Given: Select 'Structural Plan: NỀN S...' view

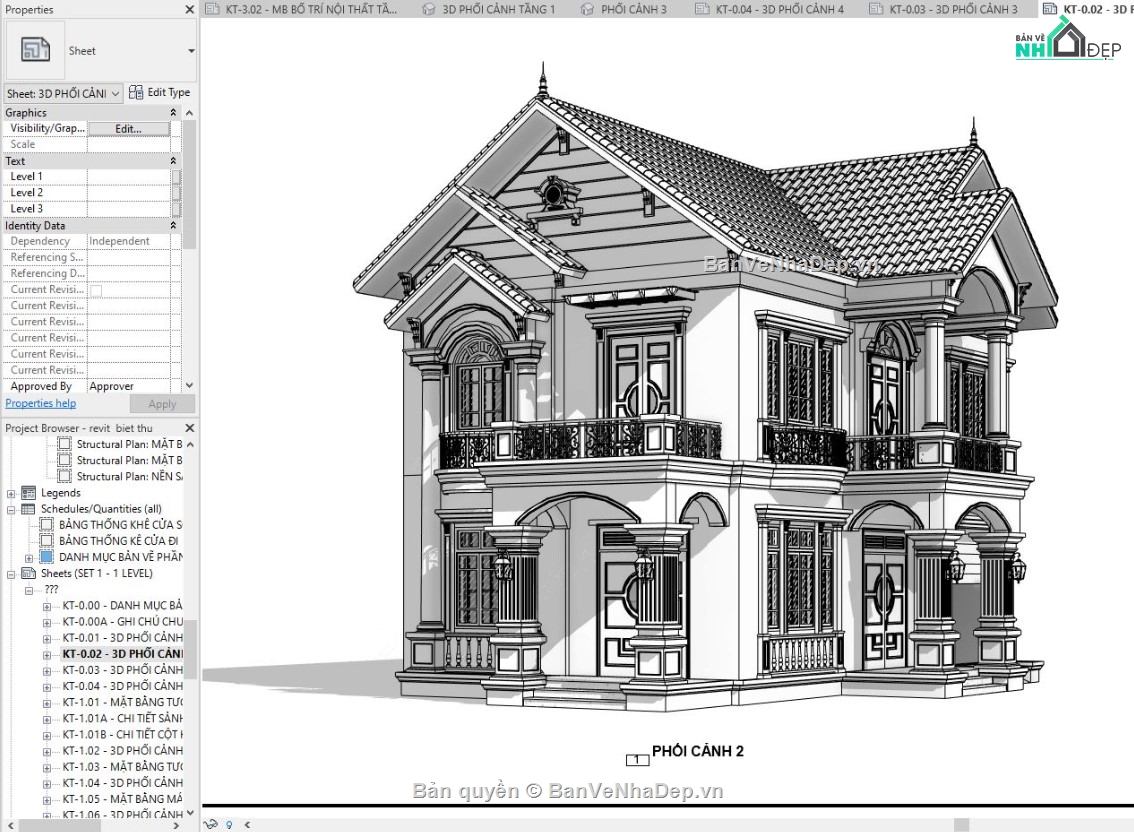Looking at the screenshot, I should [129, 477].
